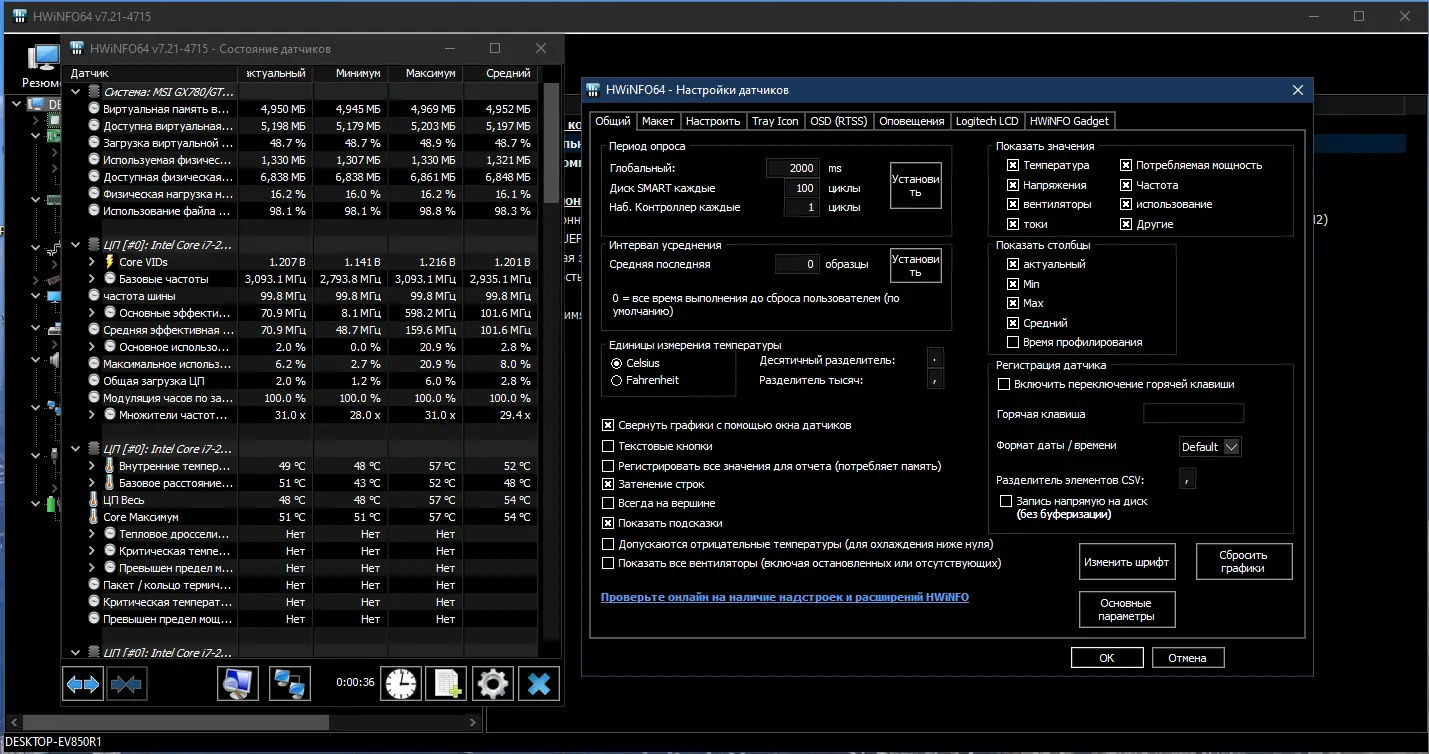Viewport: 1429px width, 754px height.
Task: Click the thermometer icon beside Core Максимум
Action: click(x=93, y=517)
